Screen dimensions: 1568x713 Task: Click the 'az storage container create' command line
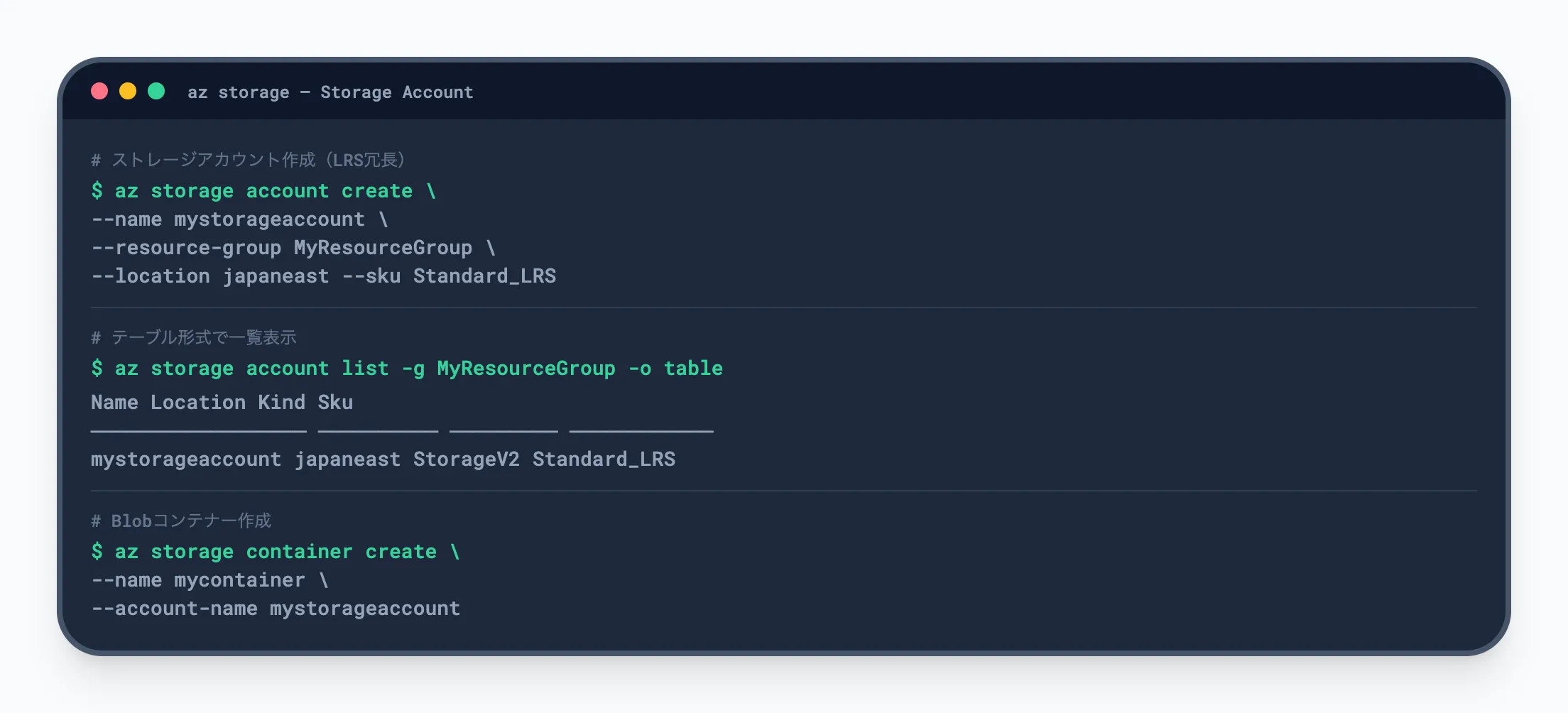tap(276, 552)
